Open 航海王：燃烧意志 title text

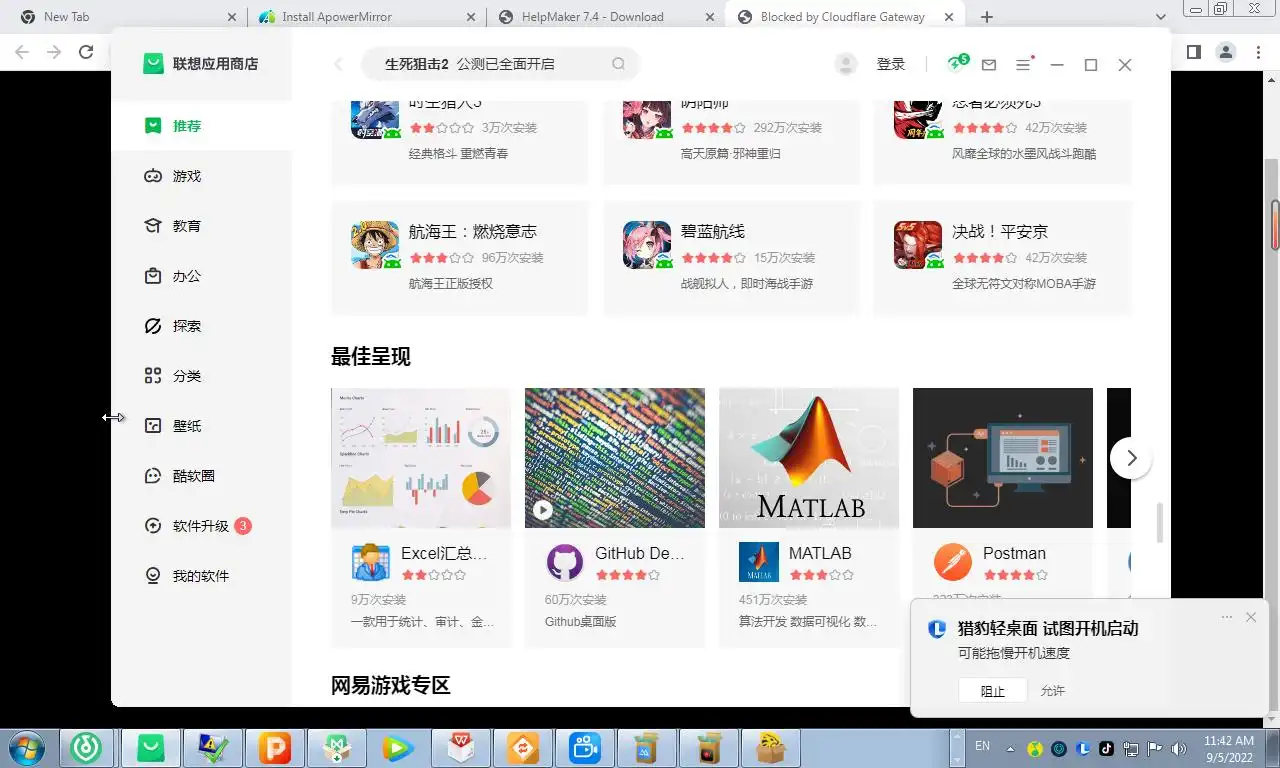473,232
